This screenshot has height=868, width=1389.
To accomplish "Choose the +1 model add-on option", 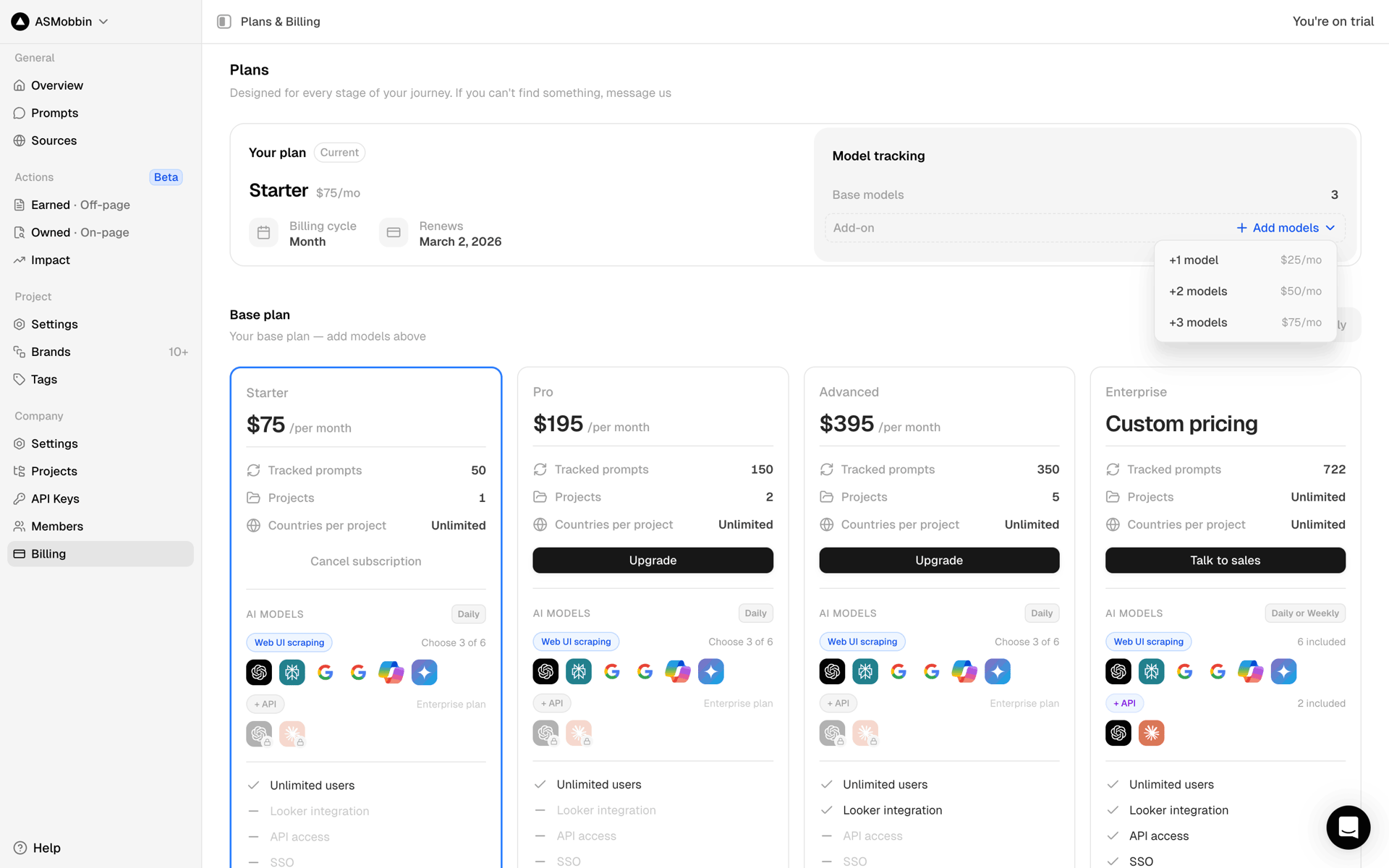I will pos(1245,260).
